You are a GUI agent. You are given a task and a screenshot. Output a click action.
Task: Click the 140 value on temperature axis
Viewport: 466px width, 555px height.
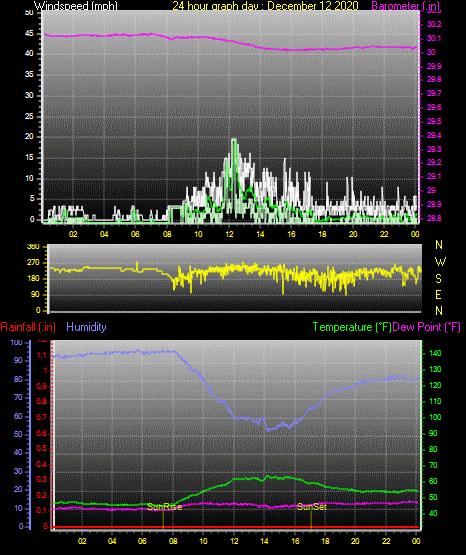(435, 353)
